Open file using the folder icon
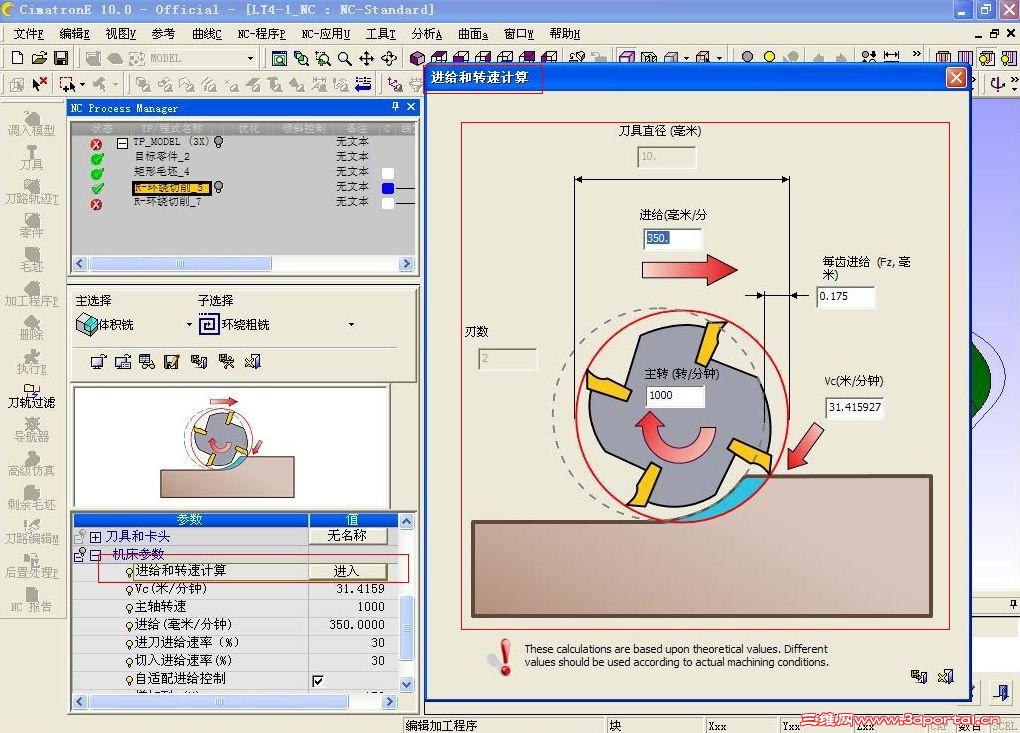Screen dimensions: 1020x733 pos(39,59)
